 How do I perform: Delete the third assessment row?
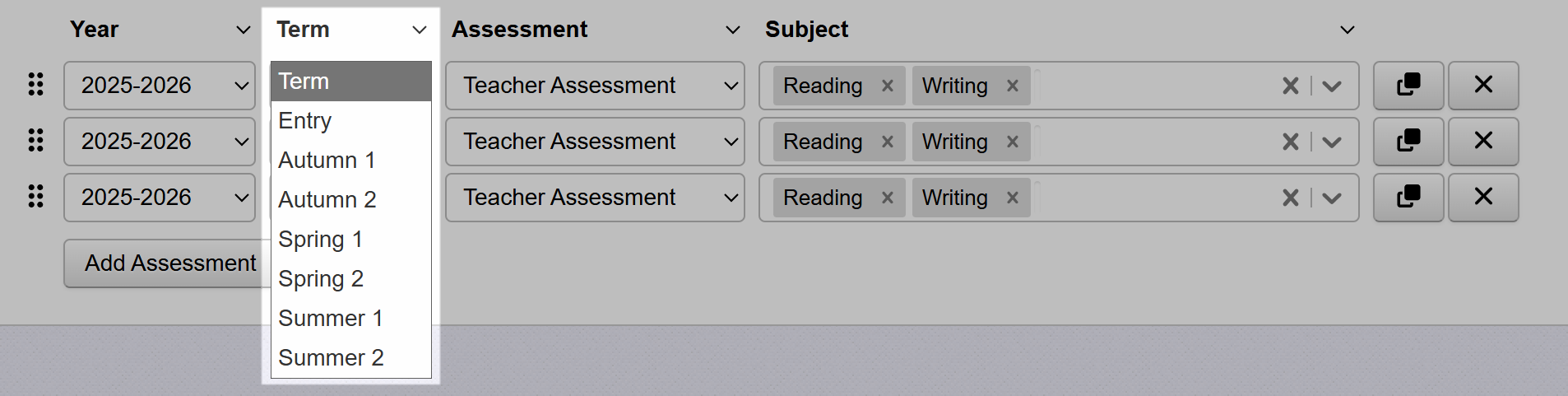click(1482, 197)
